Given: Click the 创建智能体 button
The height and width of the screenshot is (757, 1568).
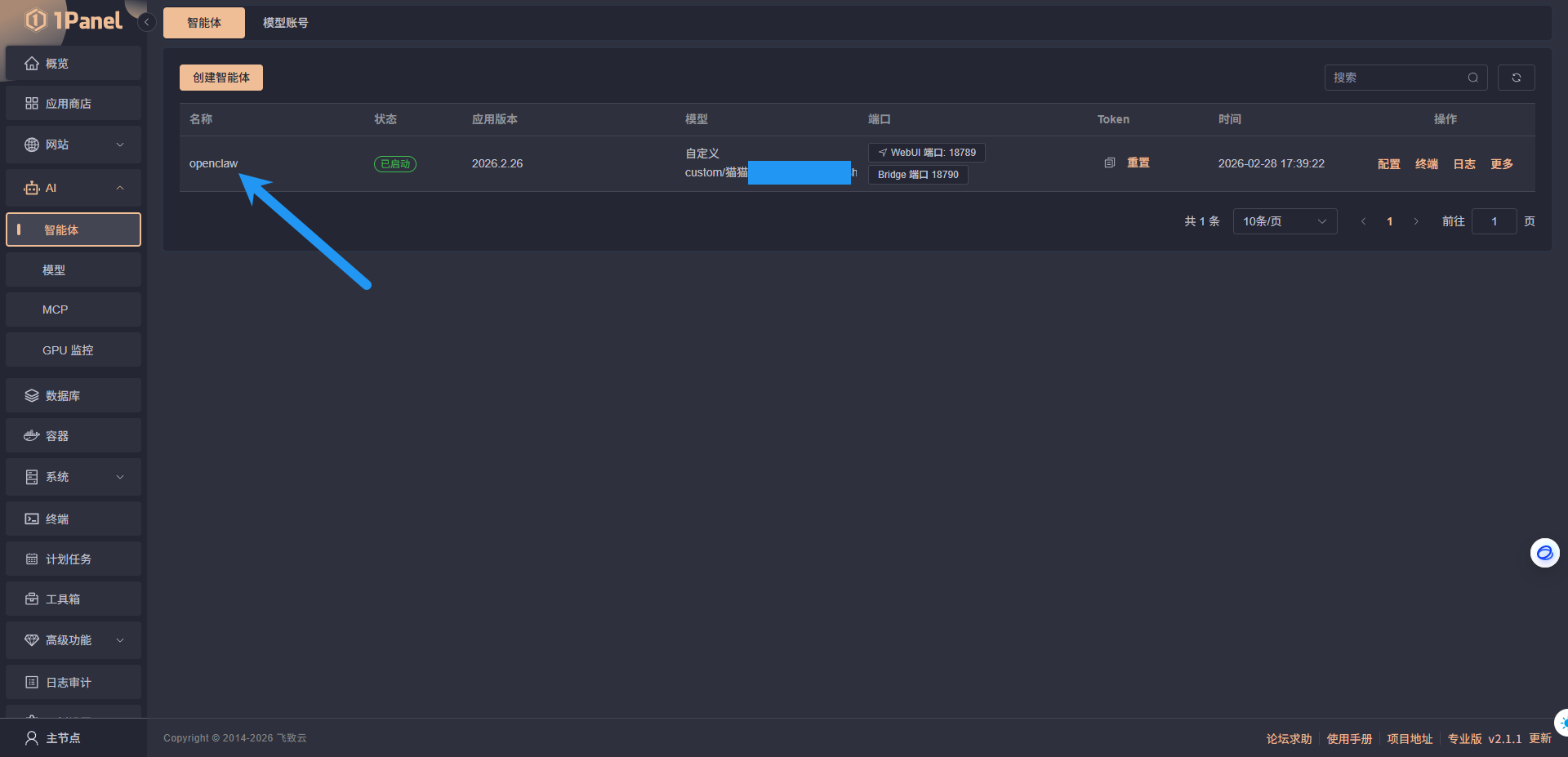Looking at the screenshot, I should [x=221, y=78].
